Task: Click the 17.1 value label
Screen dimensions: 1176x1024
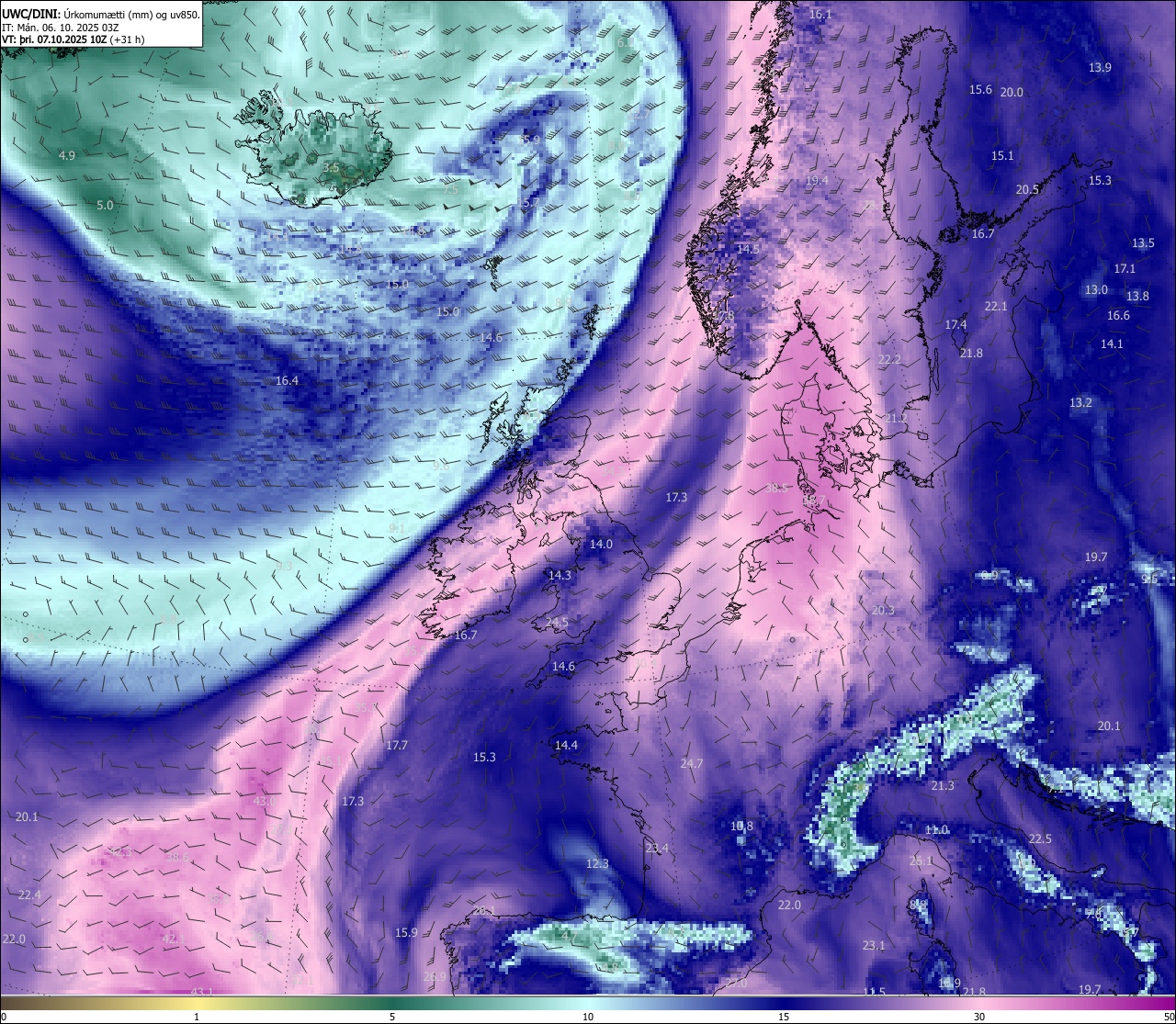Action: [1125, 268]
